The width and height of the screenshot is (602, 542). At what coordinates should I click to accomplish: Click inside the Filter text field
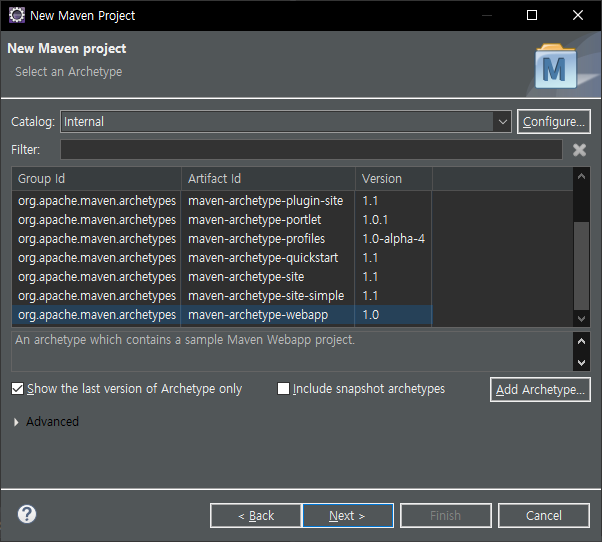[311, 150]
